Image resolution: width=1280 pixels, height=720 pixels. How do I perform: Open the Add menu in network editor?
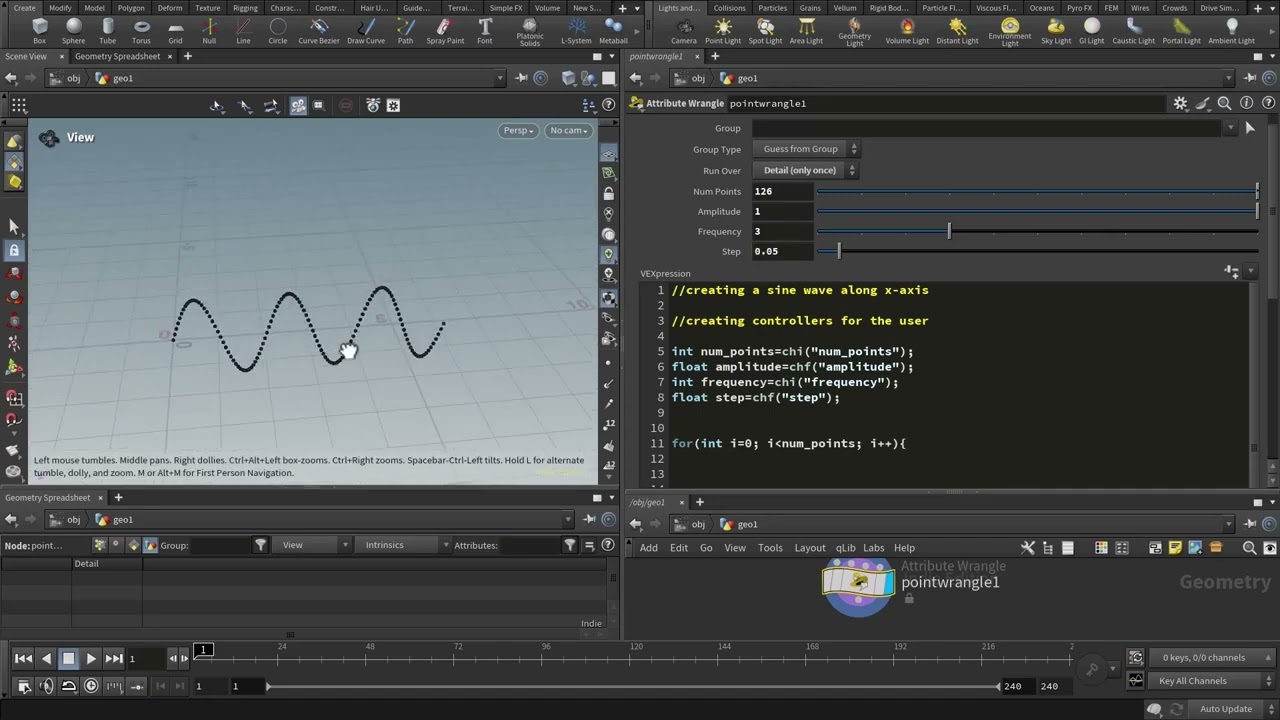pos(649,548)
